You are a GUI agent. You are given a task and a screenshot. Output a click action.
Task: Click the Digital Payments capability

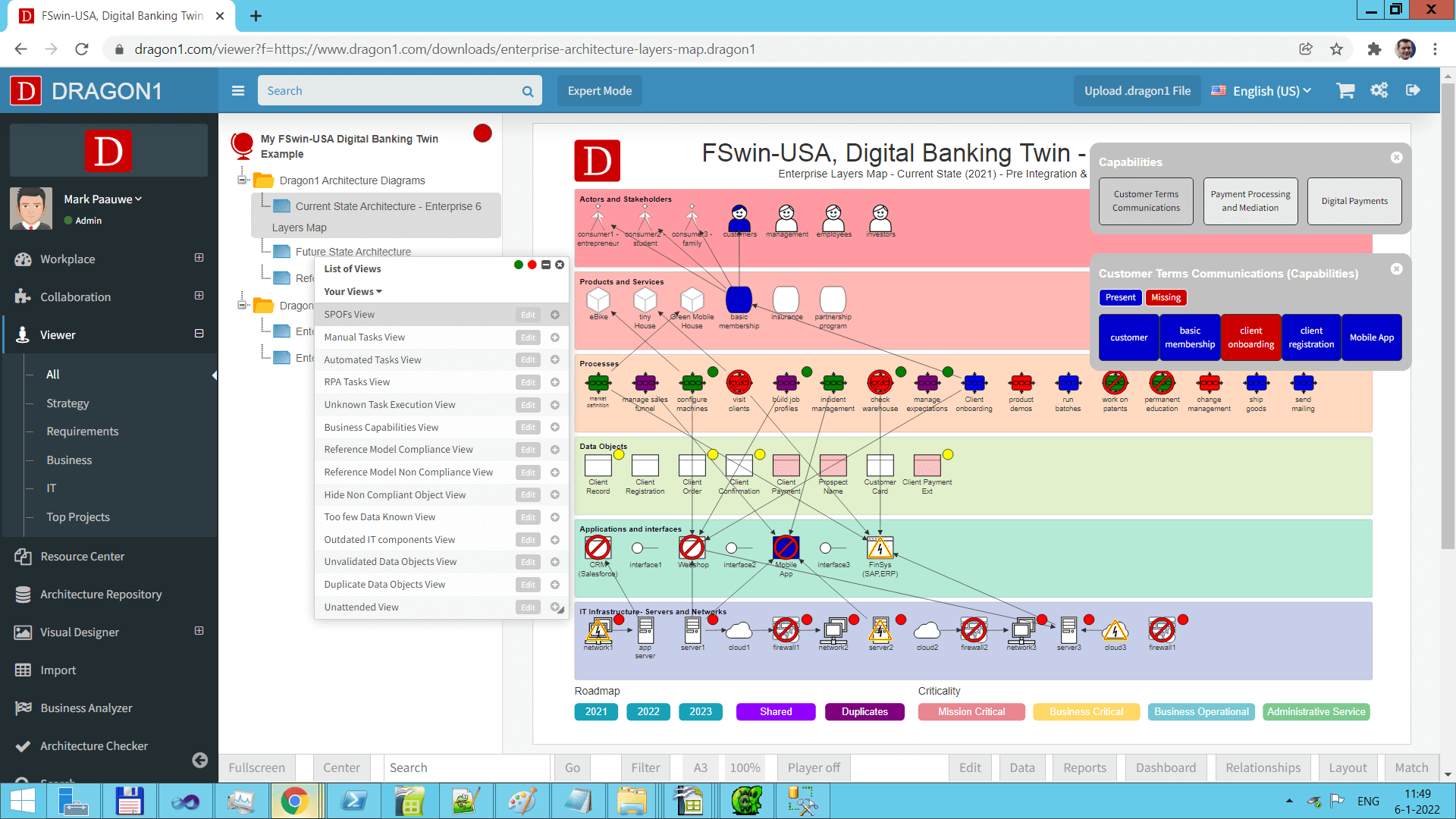tap(1354, 201)
